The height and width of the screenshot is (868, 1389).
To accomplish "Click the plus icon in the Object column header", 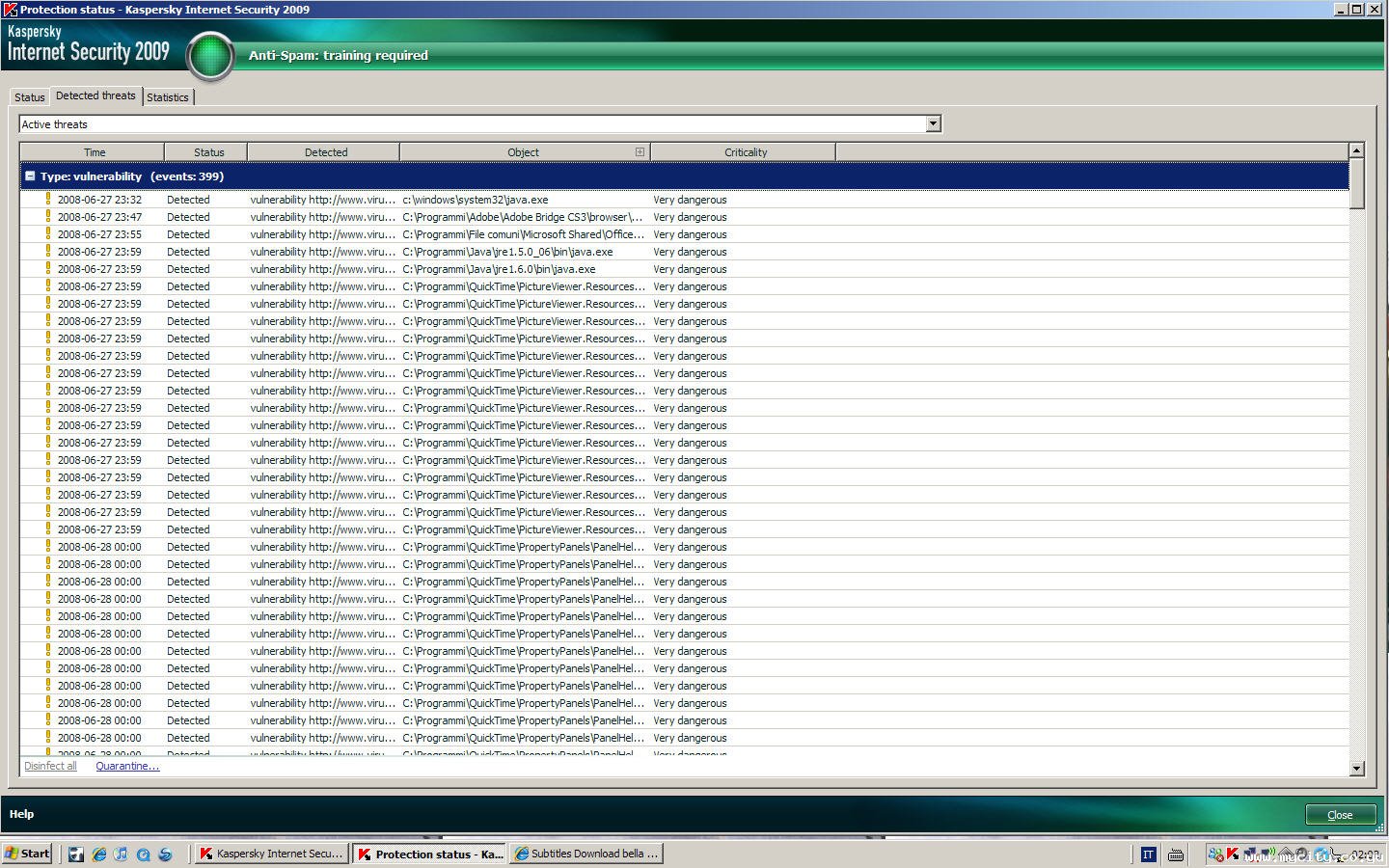I will tap(640, 152).
